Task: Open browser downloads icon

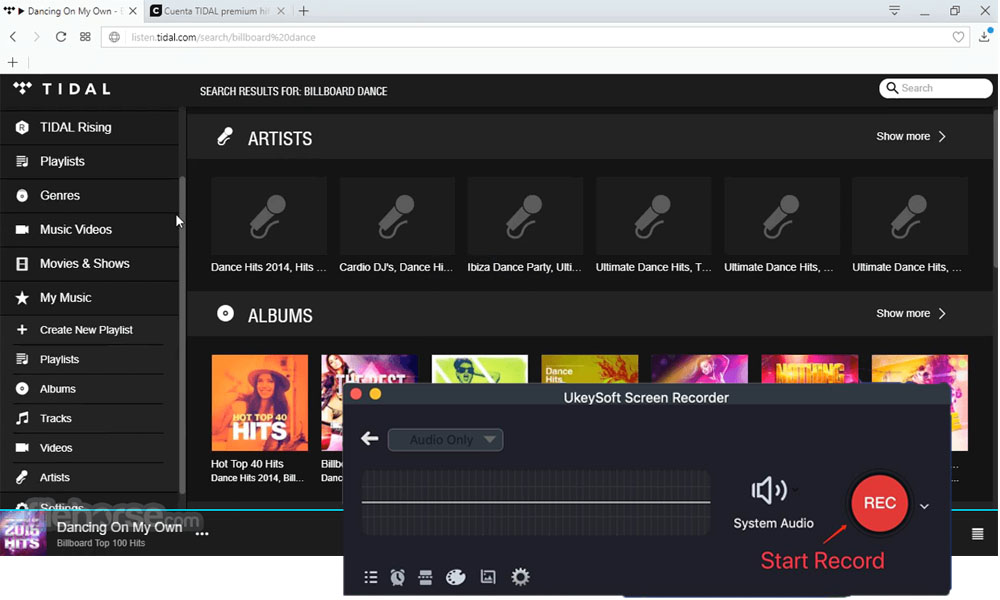Action: coord(984,36)
